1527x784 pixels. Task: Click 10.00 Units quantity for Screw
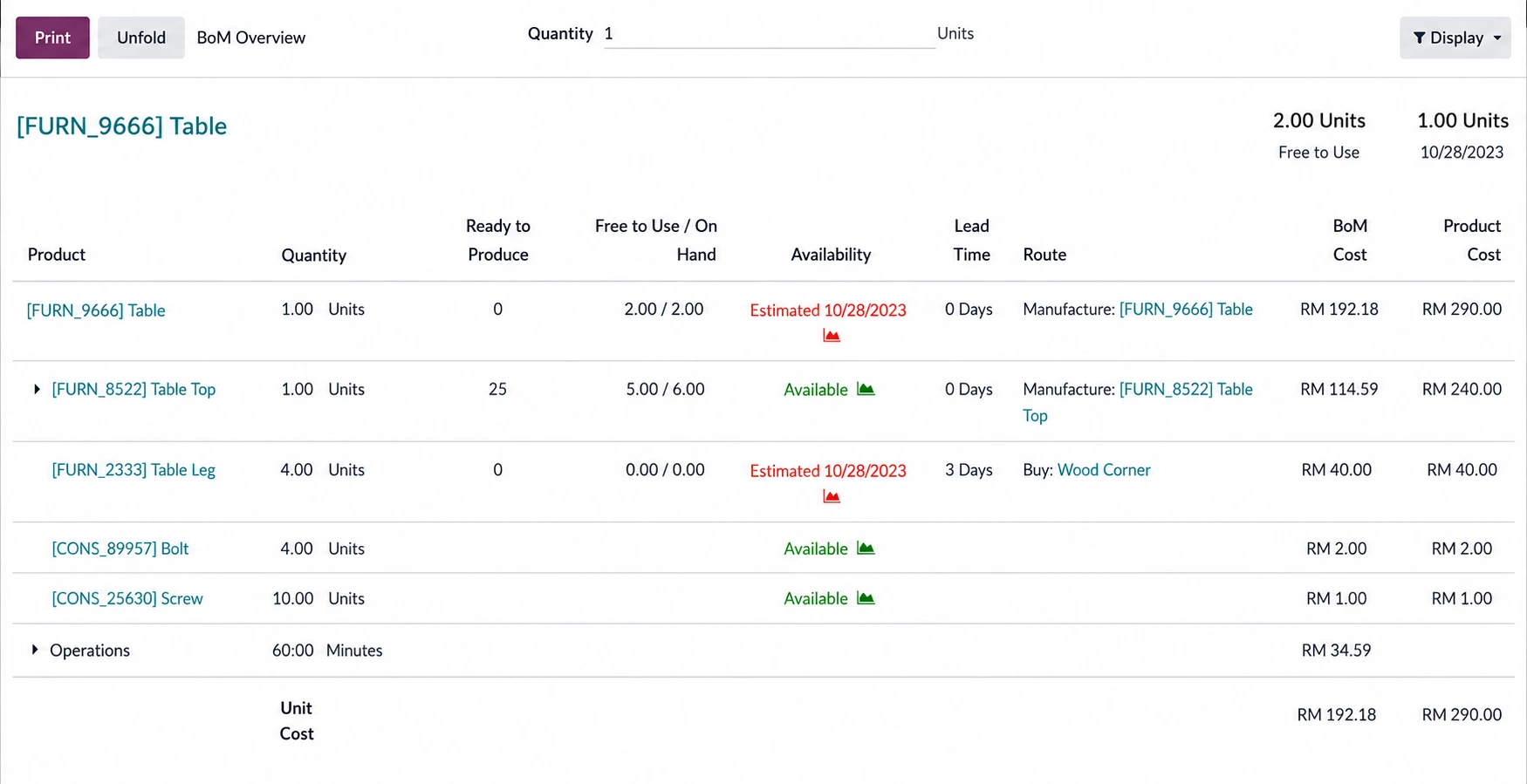pos(318,598)
